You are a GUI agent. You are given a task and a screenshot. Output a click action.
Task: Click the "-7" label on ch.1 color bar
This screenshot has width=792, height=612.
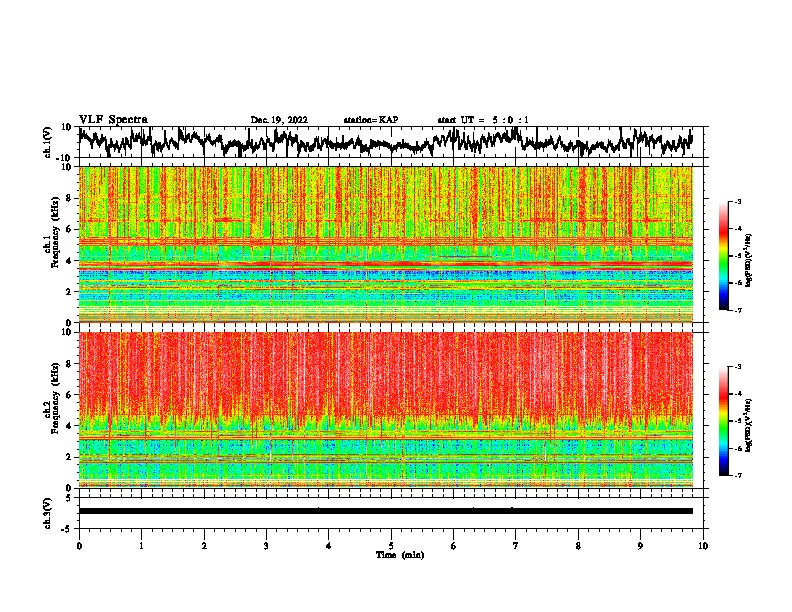737,310
